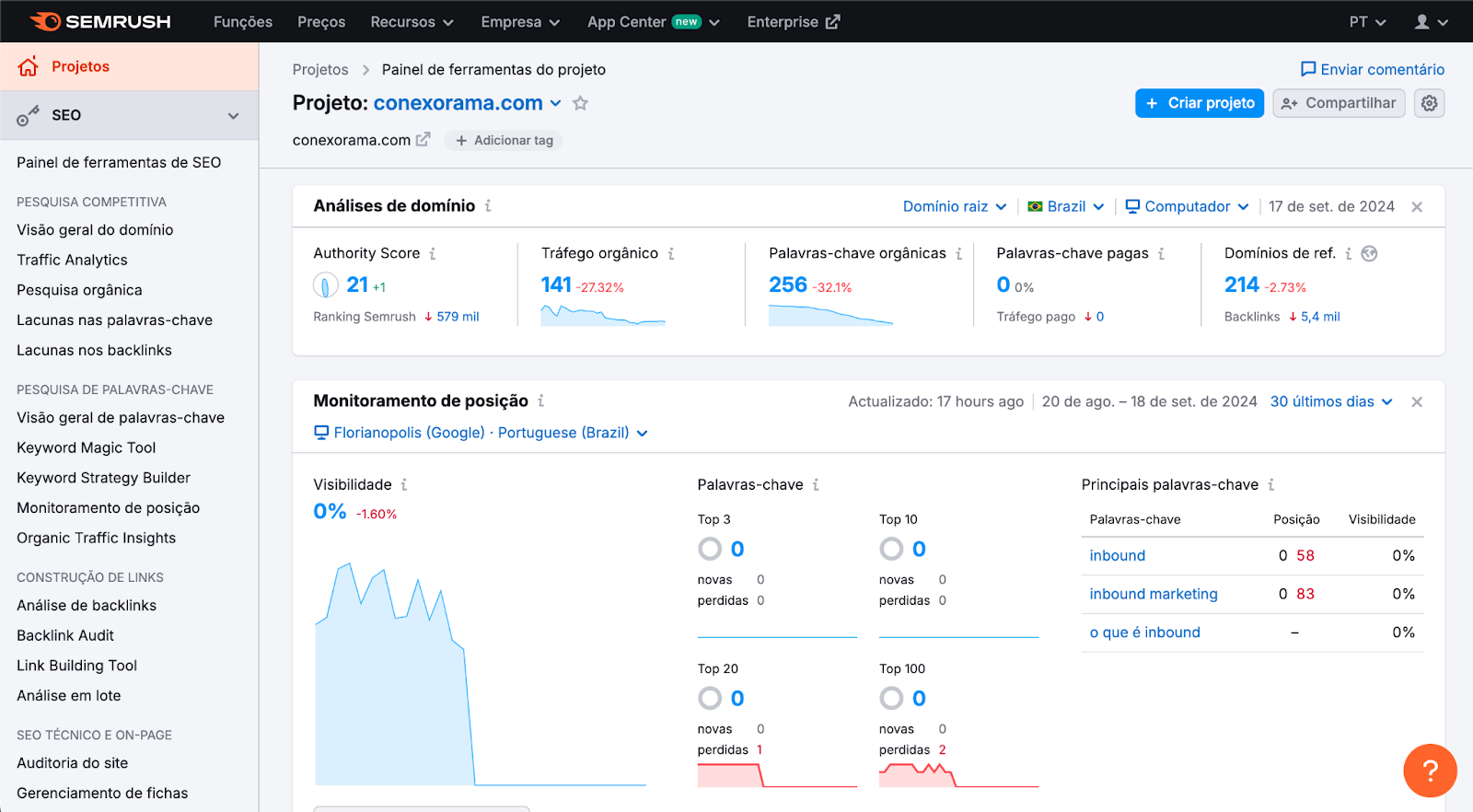
Task: Show info icon beside Monitoramento de posição
Action: tap(541, 400)
